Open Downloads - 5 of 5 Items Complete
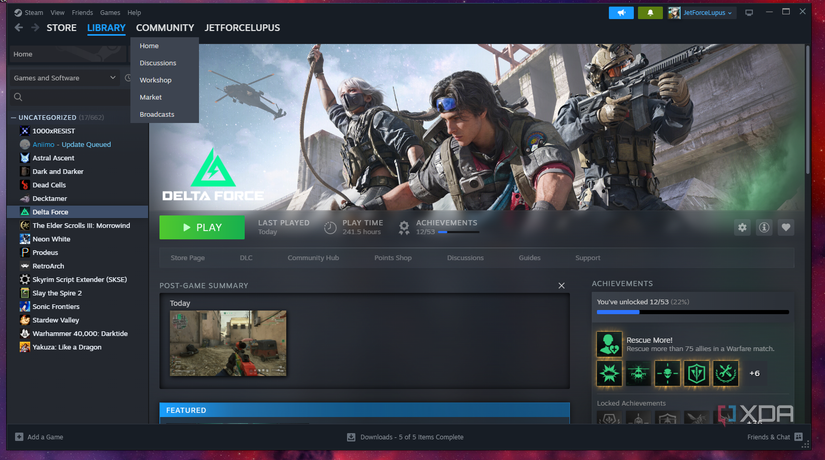Image resolution: width=825 pixels, height=460 pixels. pyautogui.click(x=405, y=437)
